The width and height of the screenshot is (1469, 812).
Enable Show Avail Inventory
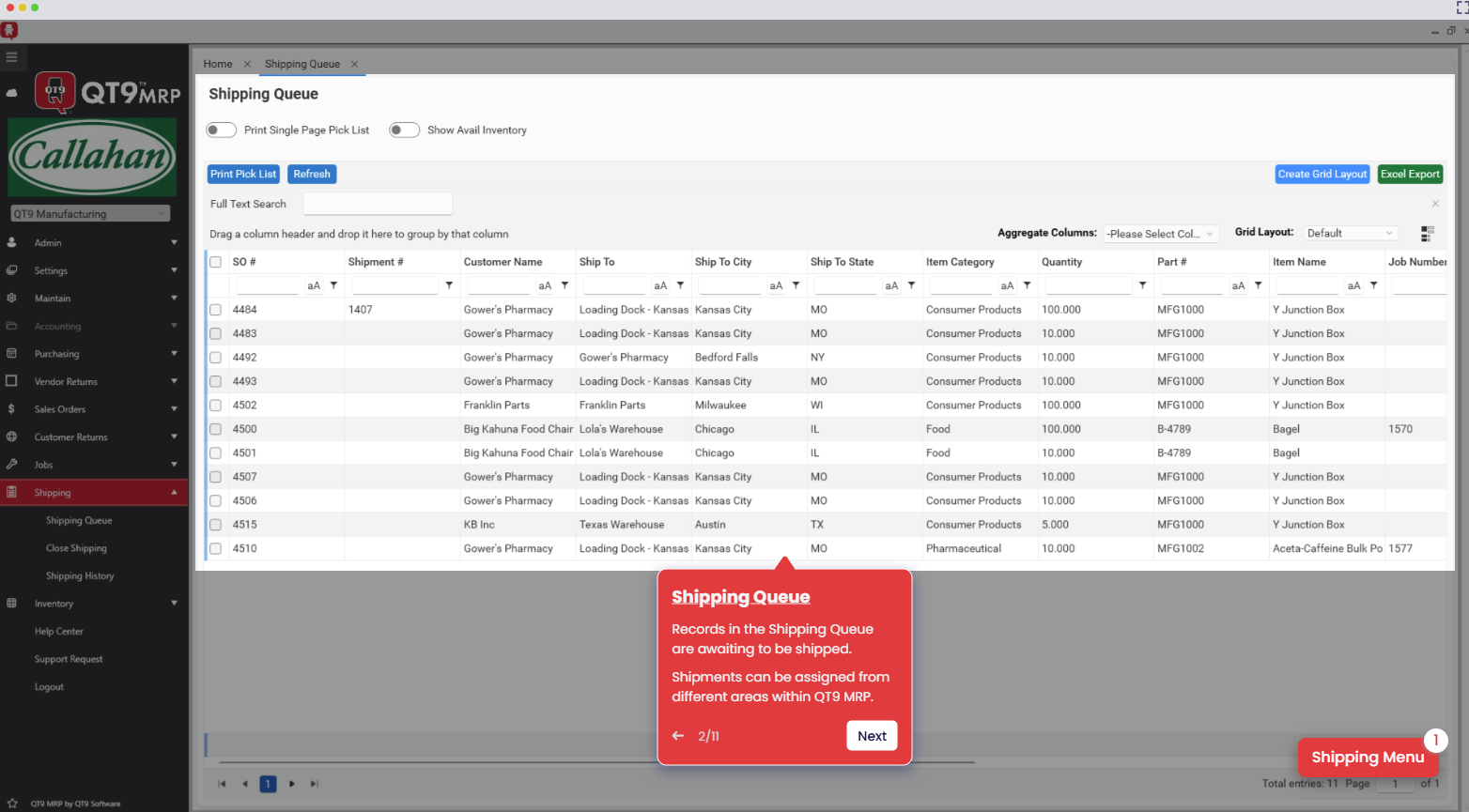tap(404, 130)
